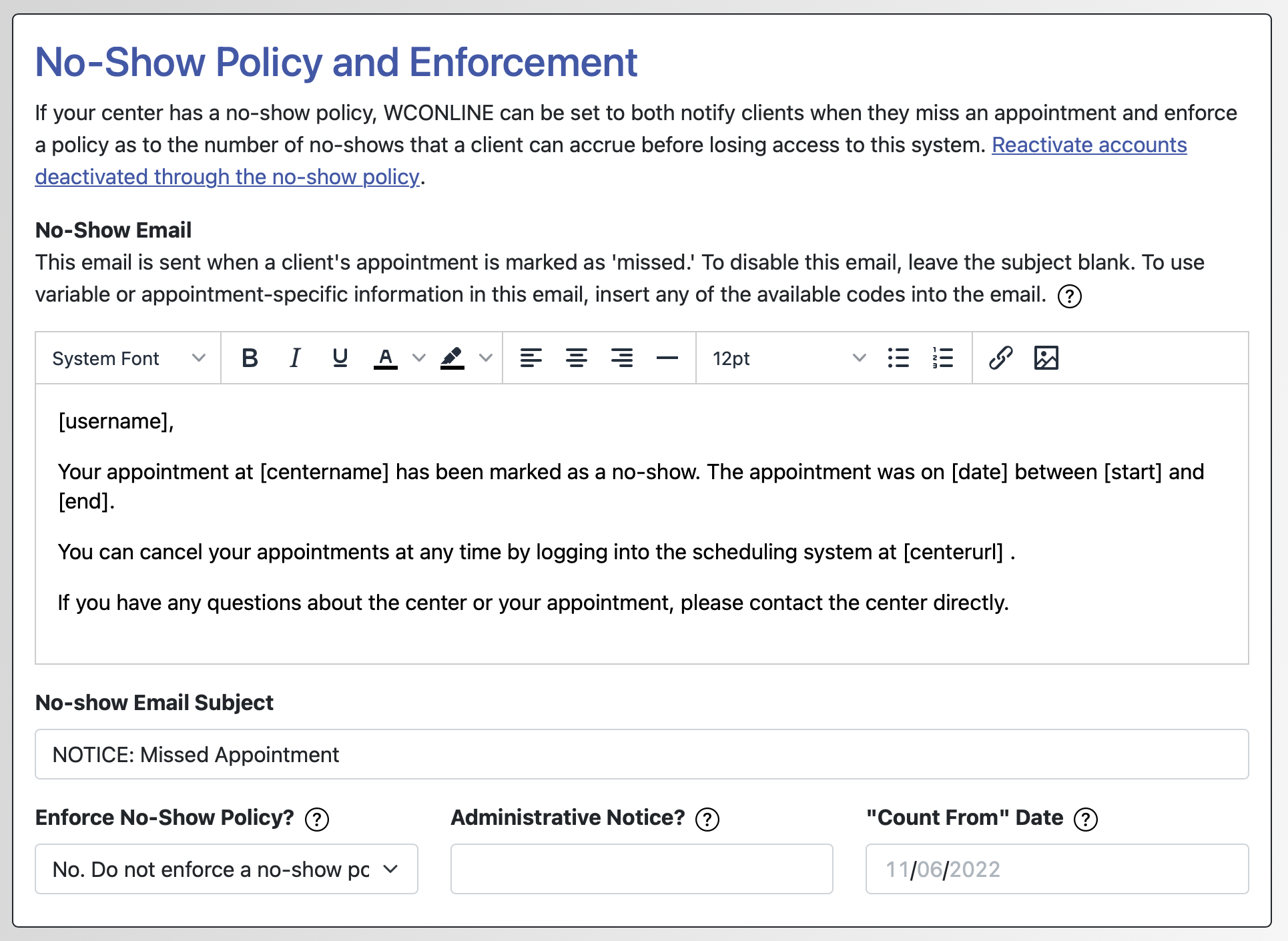Click the Reactivate accounts link

coord(1088,145)
